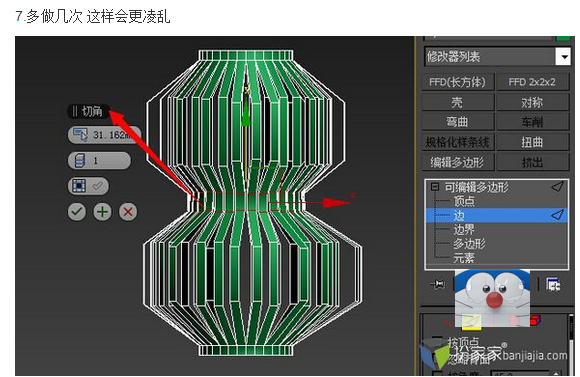Viewport: 580px width, 377px height.
Task: Click the pin stack icon
Action: 438,284
